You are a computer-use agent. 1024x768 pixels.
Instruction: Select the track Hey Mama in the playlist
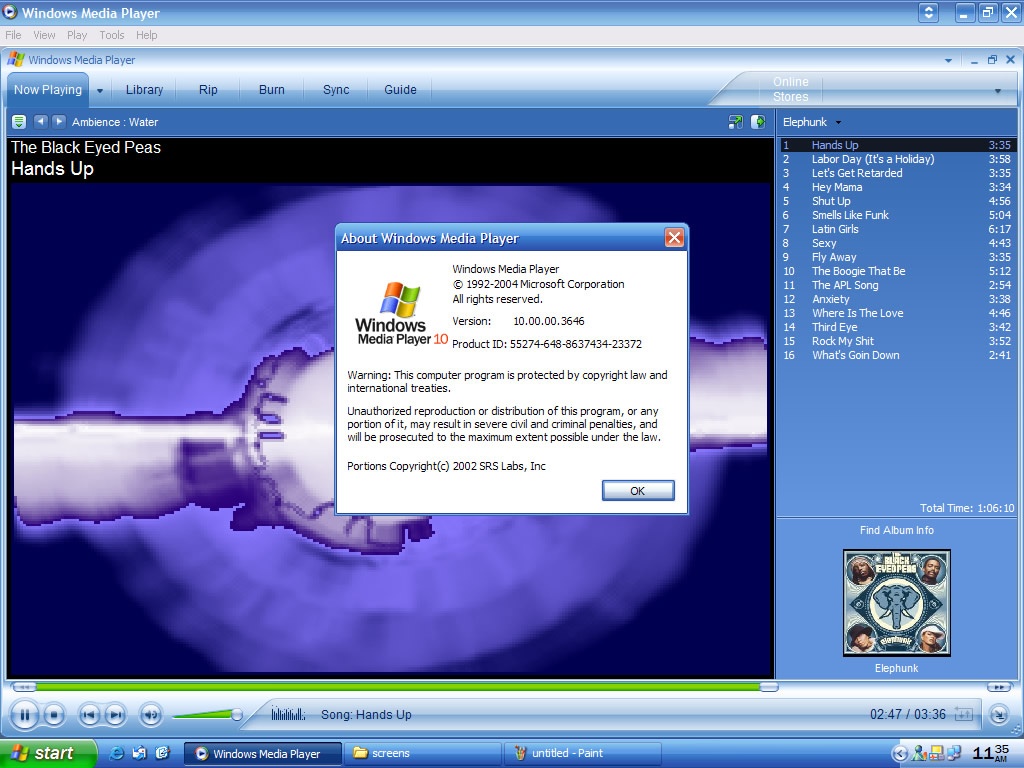click(836, 187)
